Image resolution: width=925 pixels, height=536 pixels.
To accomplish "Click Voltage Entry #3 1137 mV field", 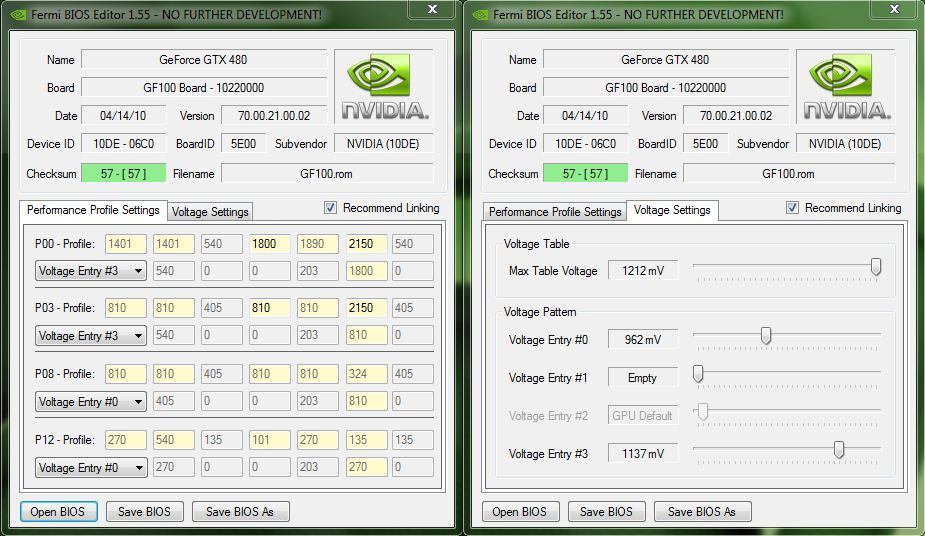I will pyautogui.click(x=643, y=453).
